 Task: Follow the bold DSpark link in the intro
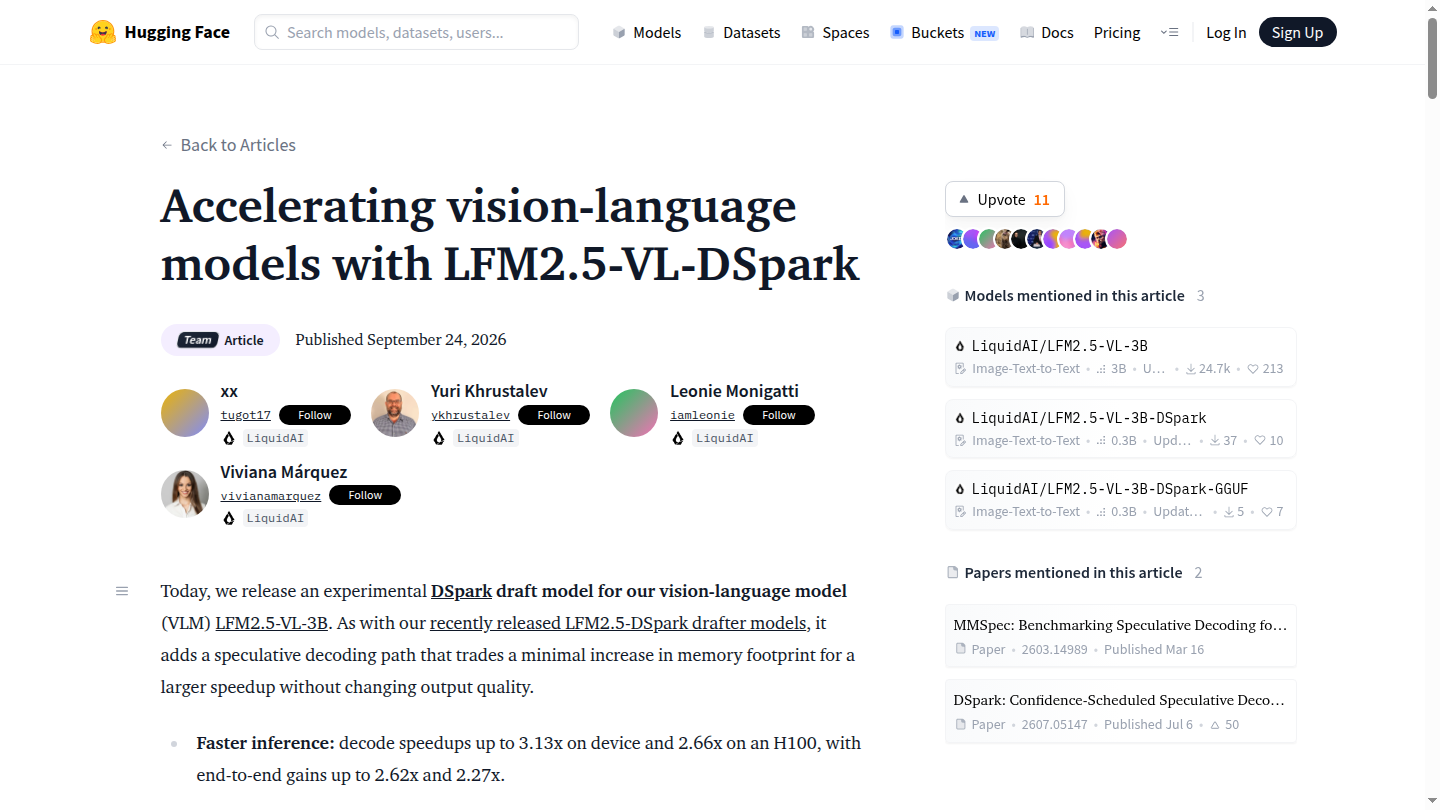461,591
